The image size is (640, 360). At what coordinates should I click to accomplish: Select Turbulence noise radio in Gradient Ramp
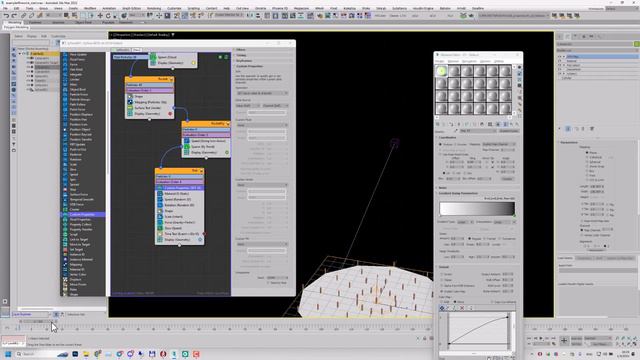(500, 238)
